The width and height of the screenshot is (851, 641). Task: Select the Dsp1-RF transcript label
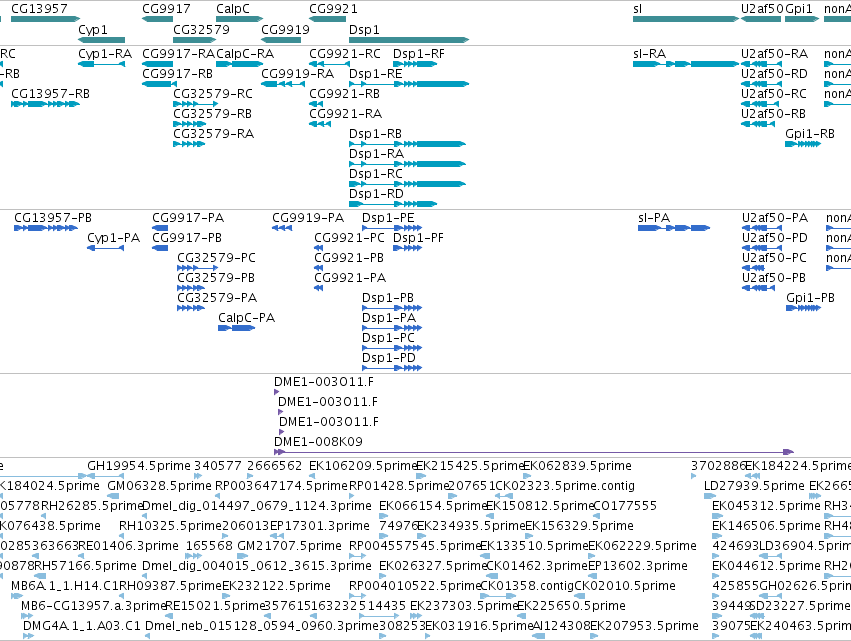click(418, 54)
